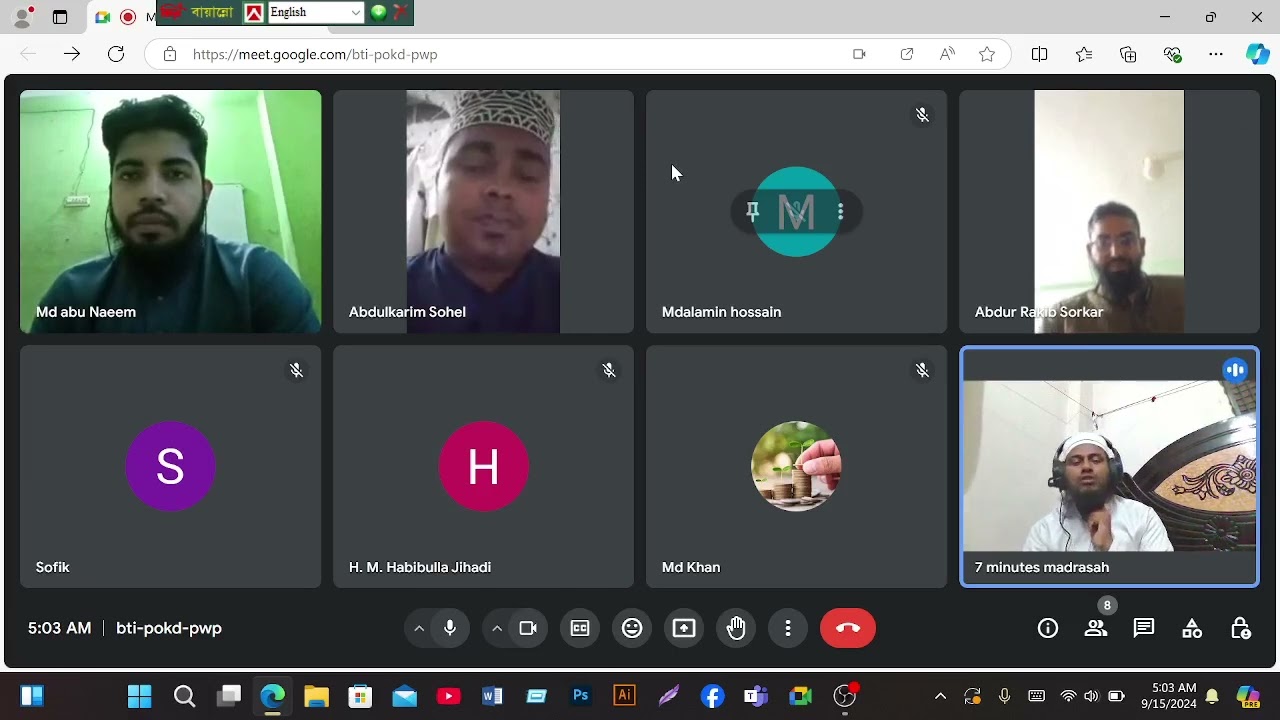
Task: Expand audio settings arrow beside microphone
Action: [419, 628]
